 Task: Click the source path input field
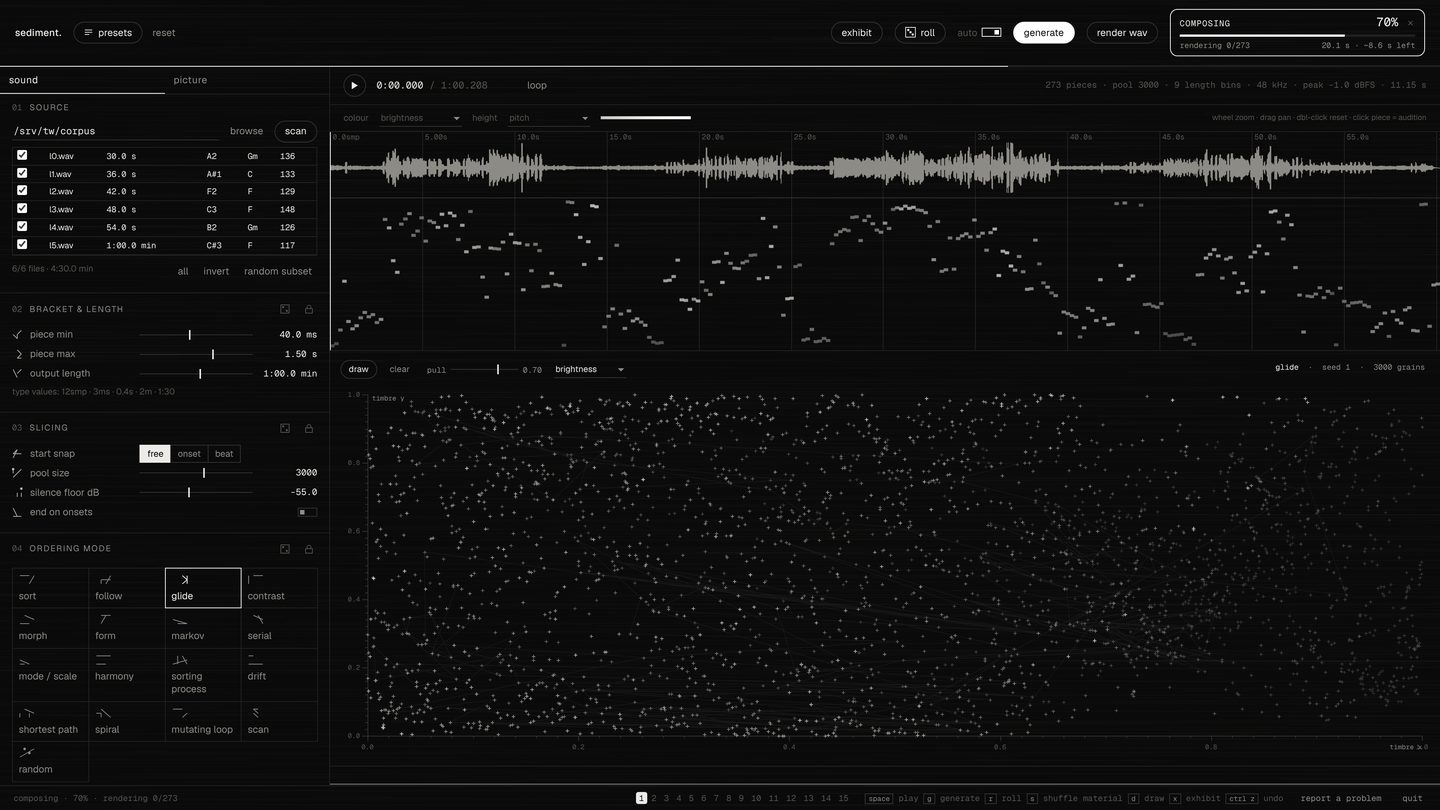115,131
